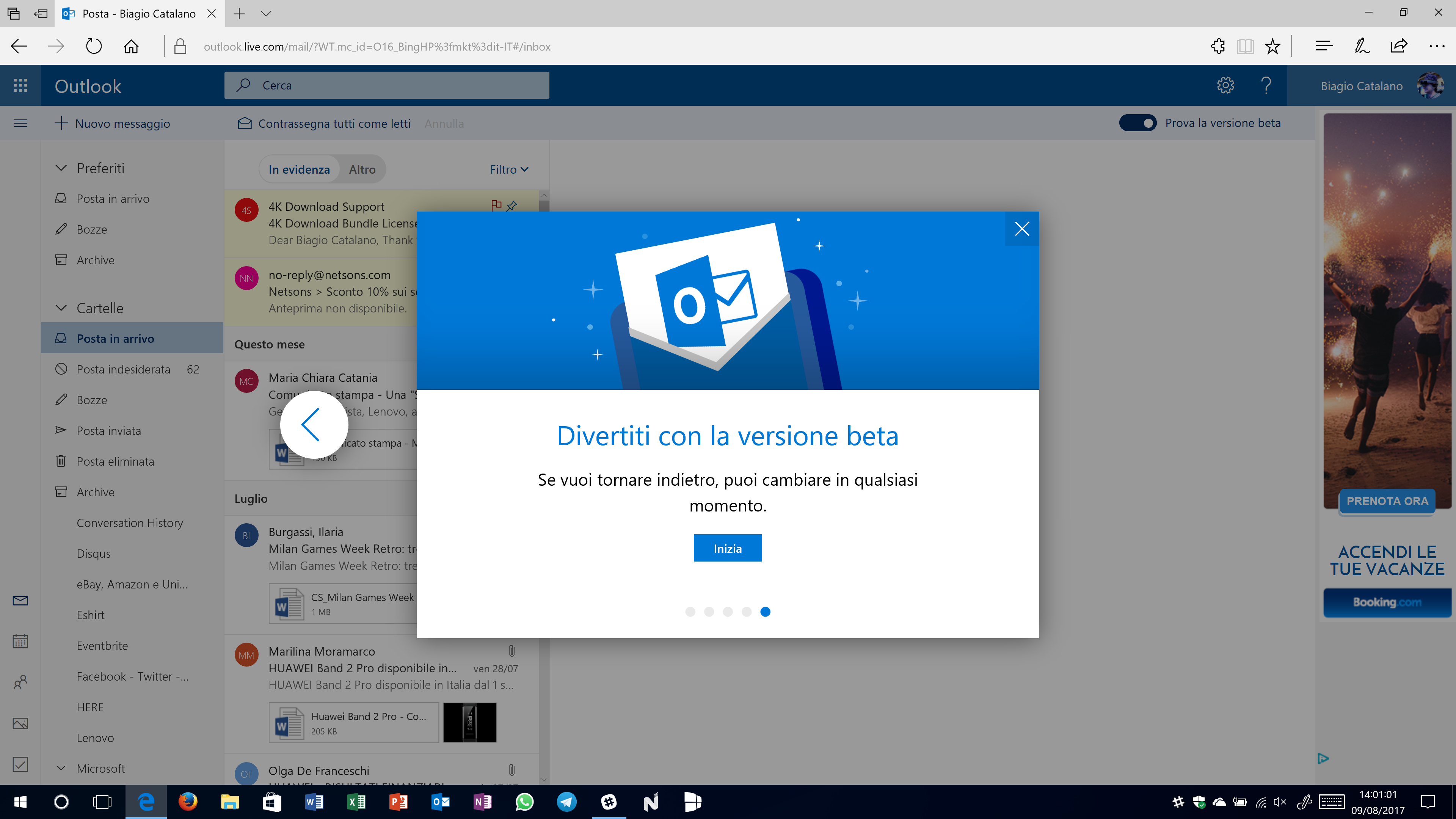Image resolution: width=1456 pixels, height=819 pixels.
Task: Close the beta version dialog
Action: coord(1021,229)
